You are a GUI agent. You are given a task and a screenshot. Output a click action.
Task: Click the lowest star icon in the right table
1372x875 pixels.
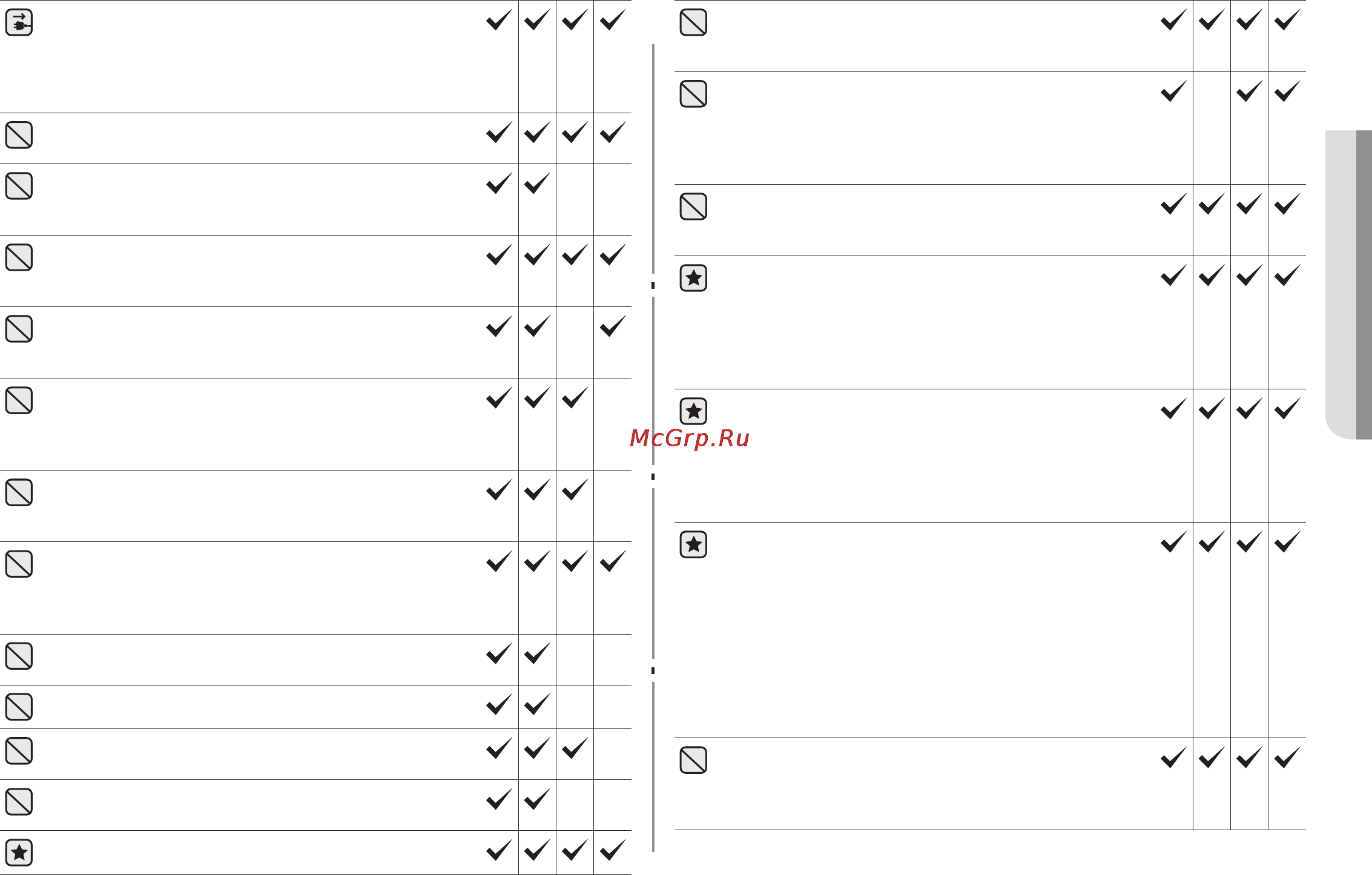[693, 544]
